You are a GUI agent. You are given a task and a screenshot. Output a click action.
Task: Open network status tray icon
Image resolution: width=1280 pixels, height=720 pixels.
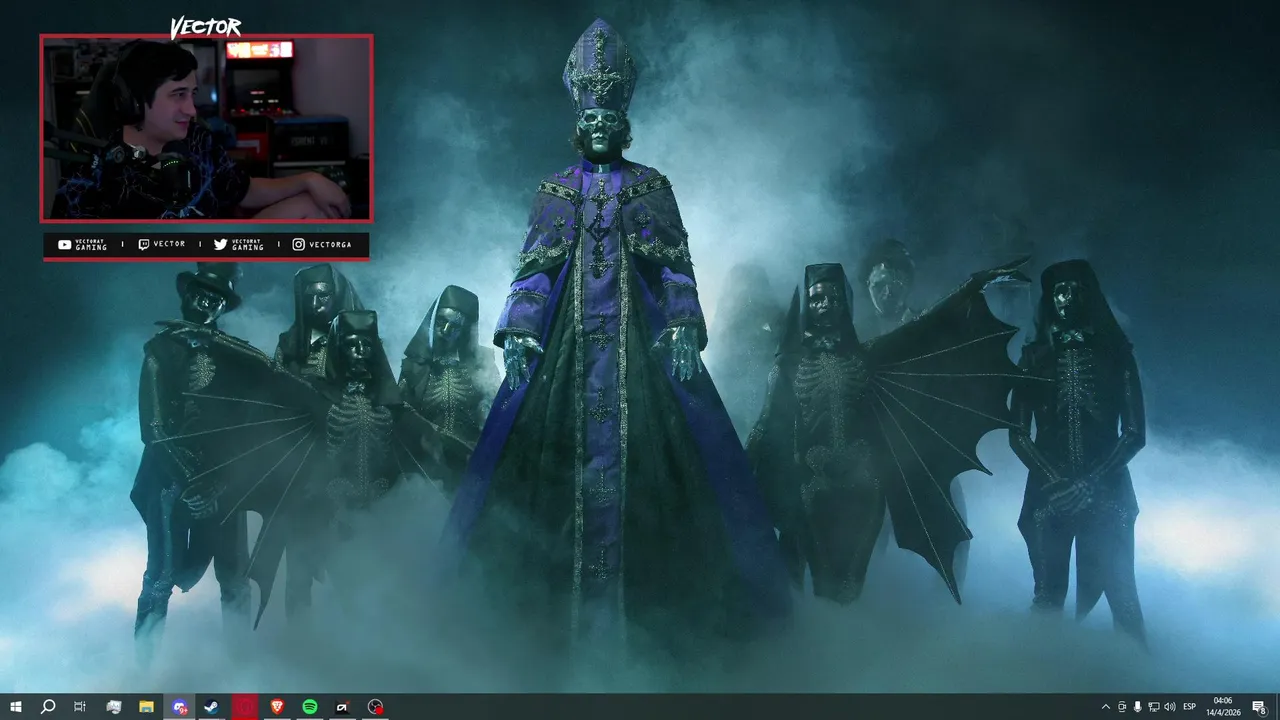pyautogui.click(x=1154, y=707)
